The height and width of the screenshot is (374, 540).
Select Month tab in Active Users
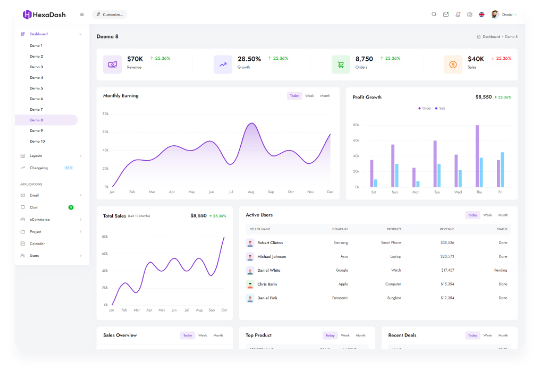503,215
